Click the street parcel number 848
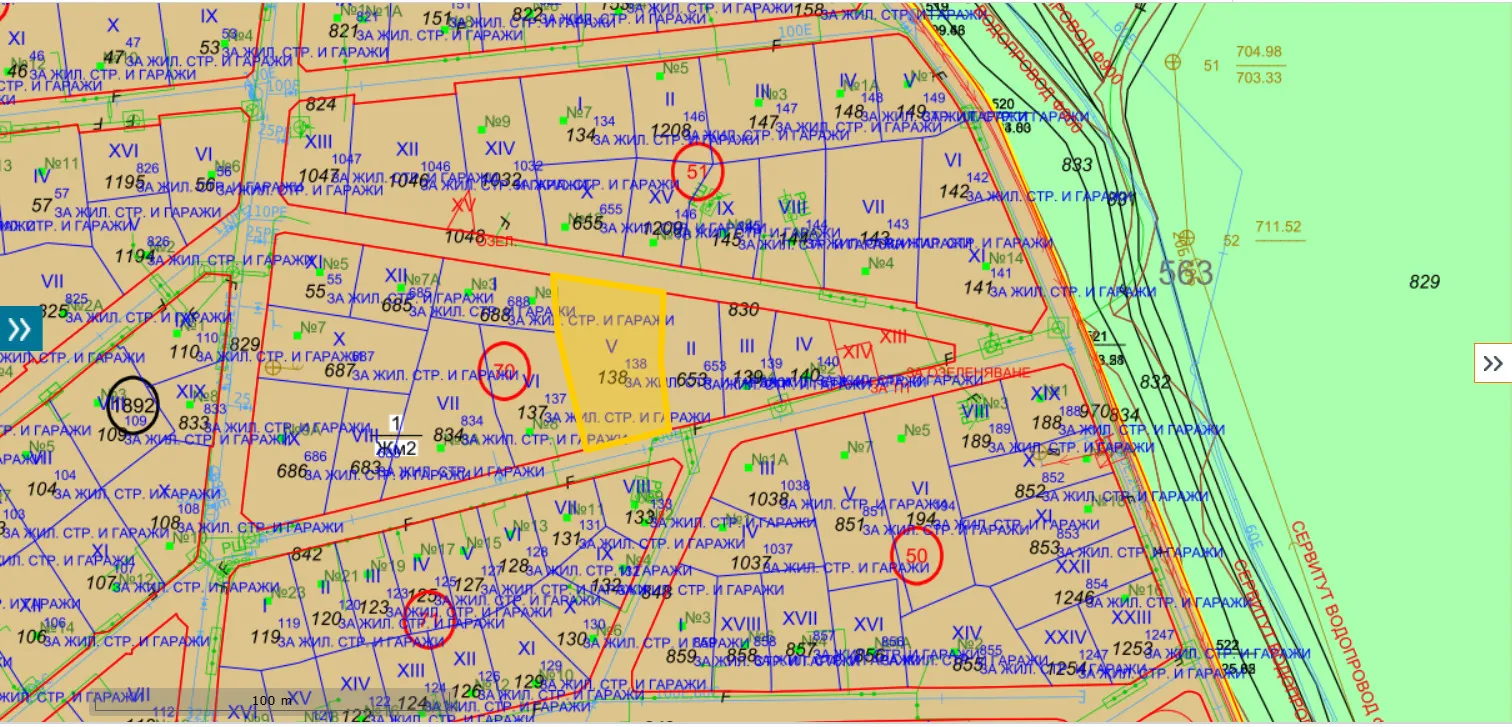The height and width of the screenshot is (727, 1512). [655, 592]
